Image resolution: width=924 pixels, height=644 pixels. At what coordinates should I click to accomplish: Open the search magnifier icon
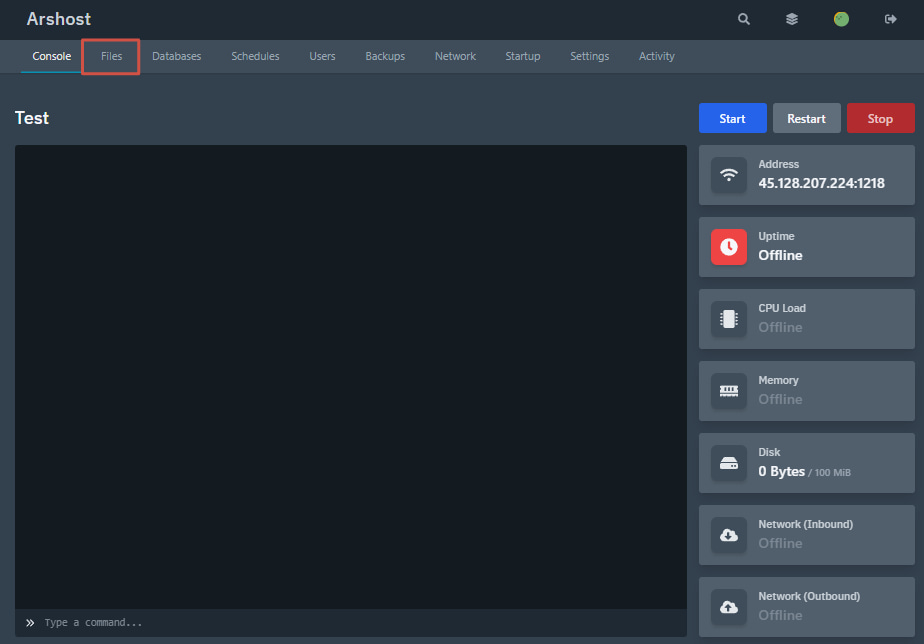click(x=744, y=19)
